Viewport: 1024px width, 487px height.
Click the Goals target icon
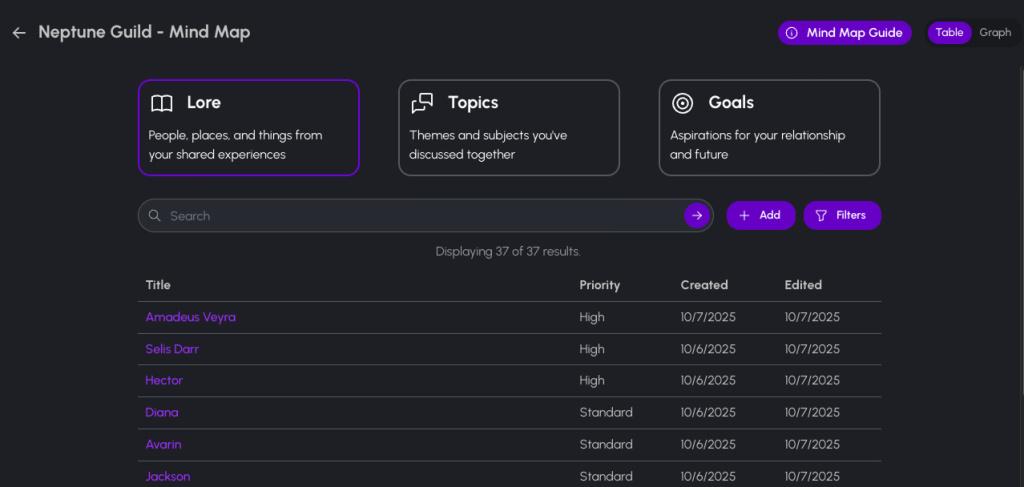pos(683,103)
